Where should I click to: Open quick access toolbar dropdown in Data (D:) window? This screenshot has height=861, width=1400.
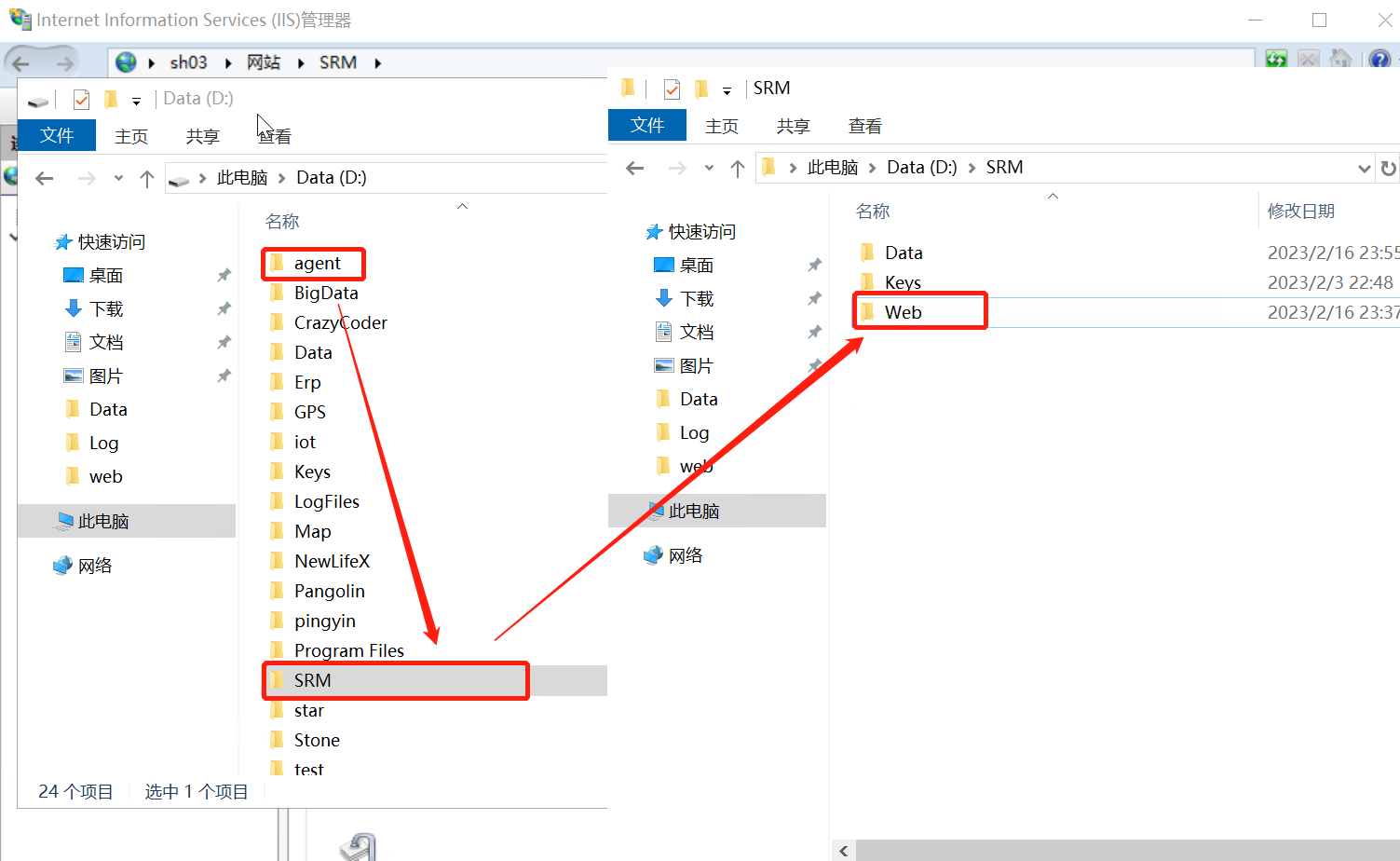(136, 102)
